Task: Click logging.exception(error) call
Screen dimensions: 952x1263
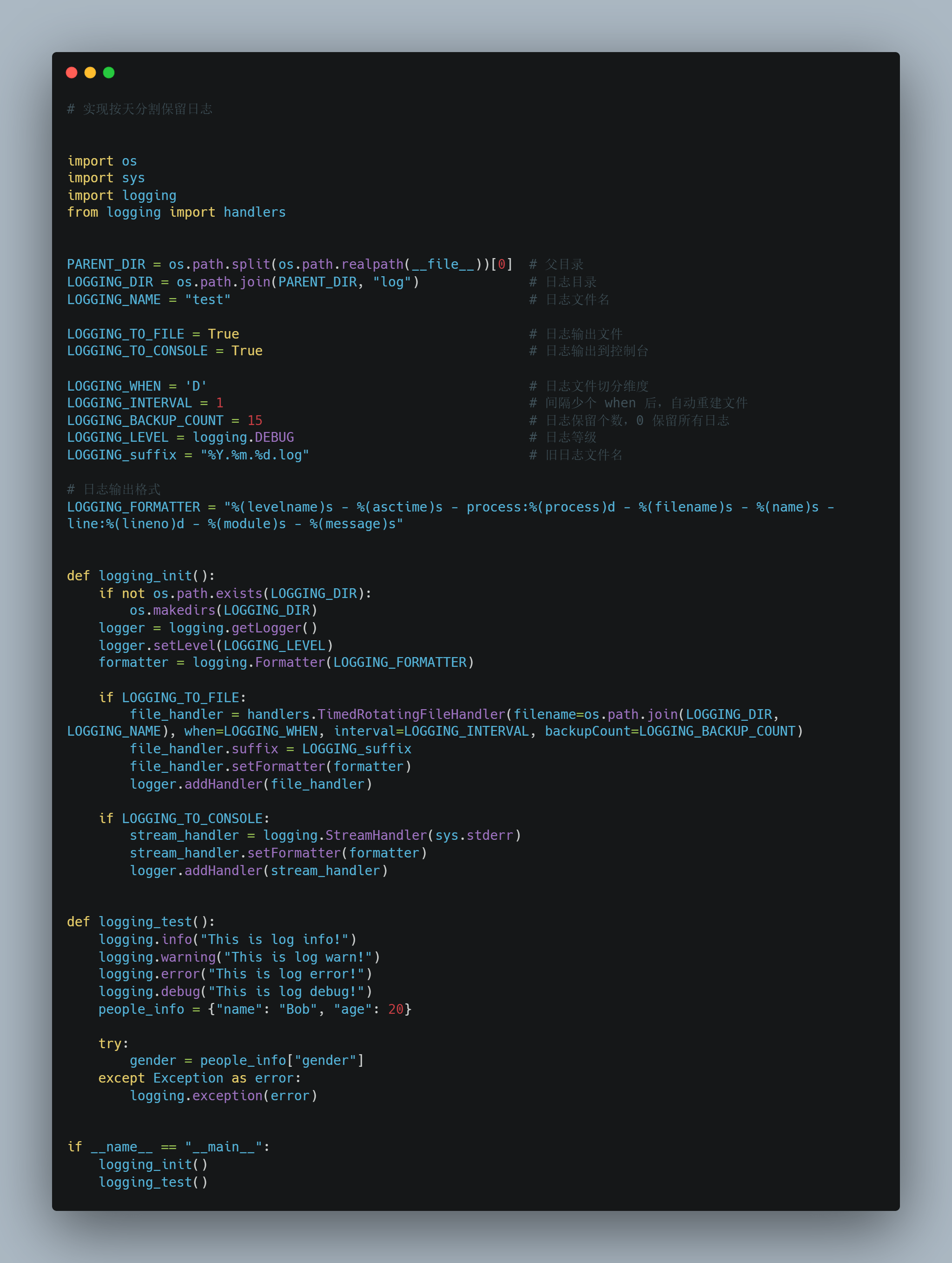Action: 223,1096
